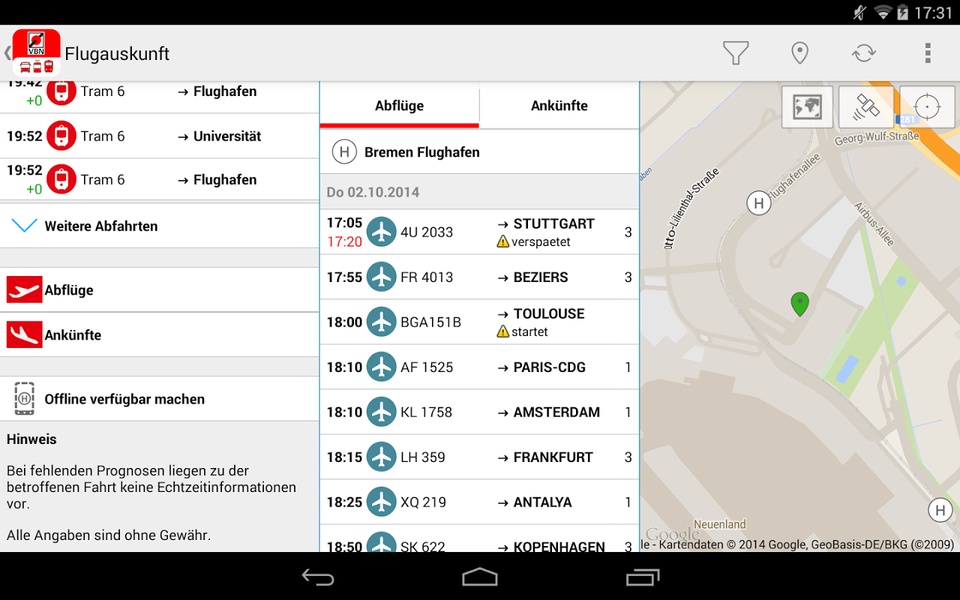960x600 pixels.
Task: Tap plane icon for flight KL 1758
Action: [381, 412]
